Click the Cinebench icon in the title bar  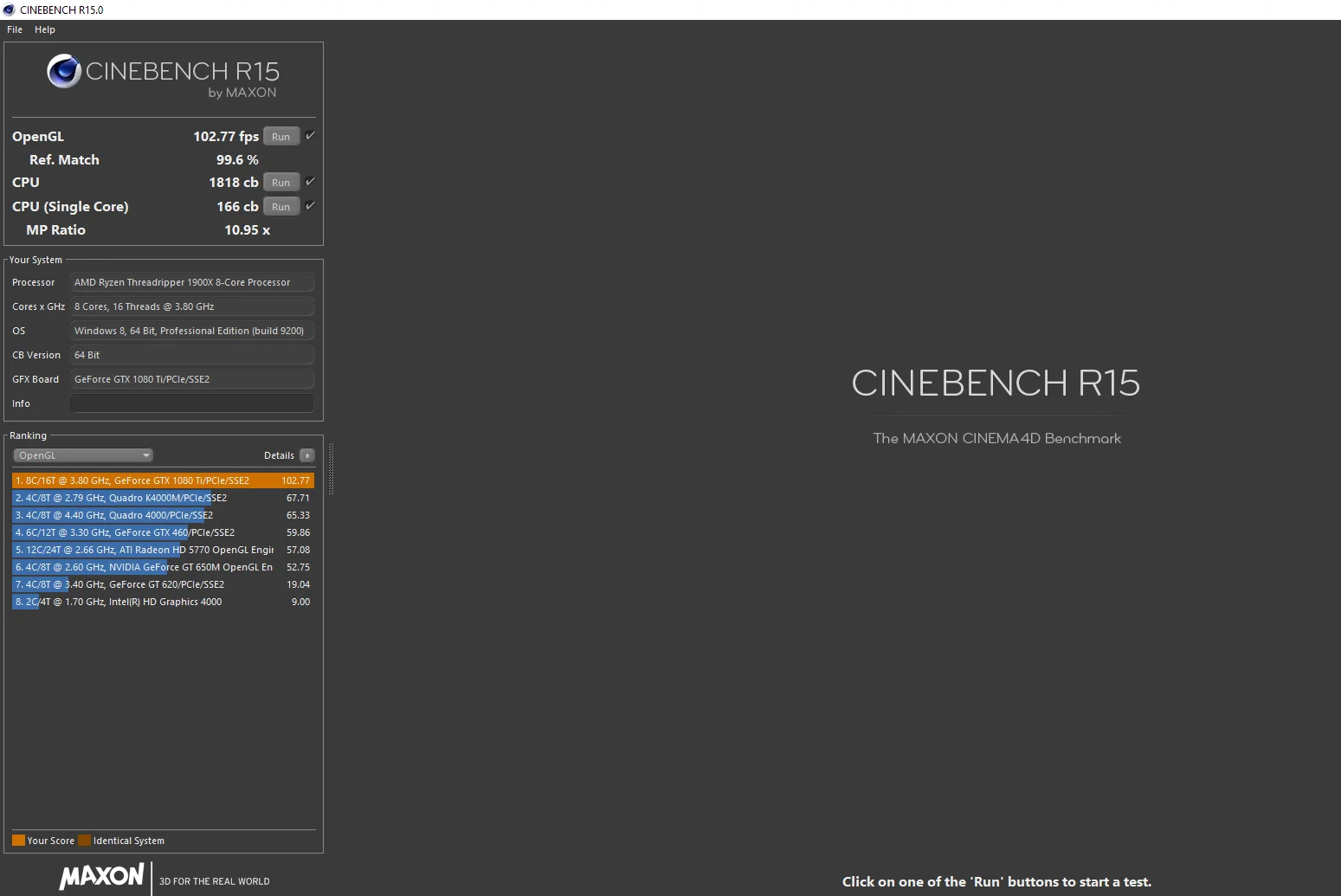(x=10, y=10)
